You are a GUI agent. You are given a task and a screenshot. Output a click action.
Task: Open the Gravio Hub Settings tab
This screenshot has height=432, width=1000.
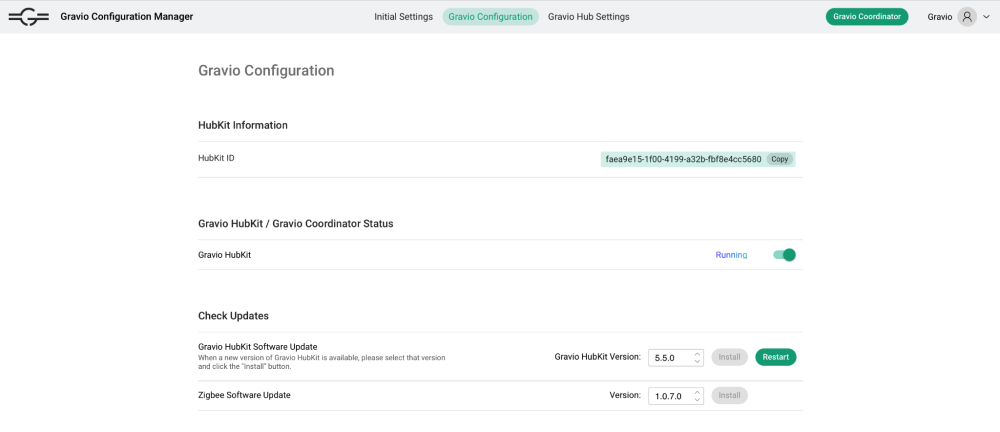[x=589, y=17]
